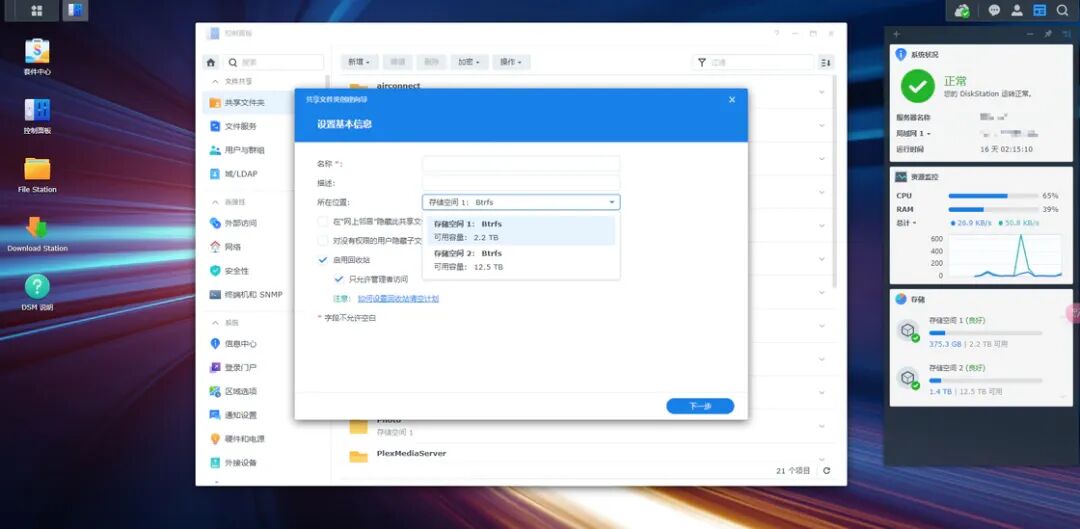This screenshot has width=1080, height=529.
Task: Click the cloud status icon in top bar
Action: point(962,10)
